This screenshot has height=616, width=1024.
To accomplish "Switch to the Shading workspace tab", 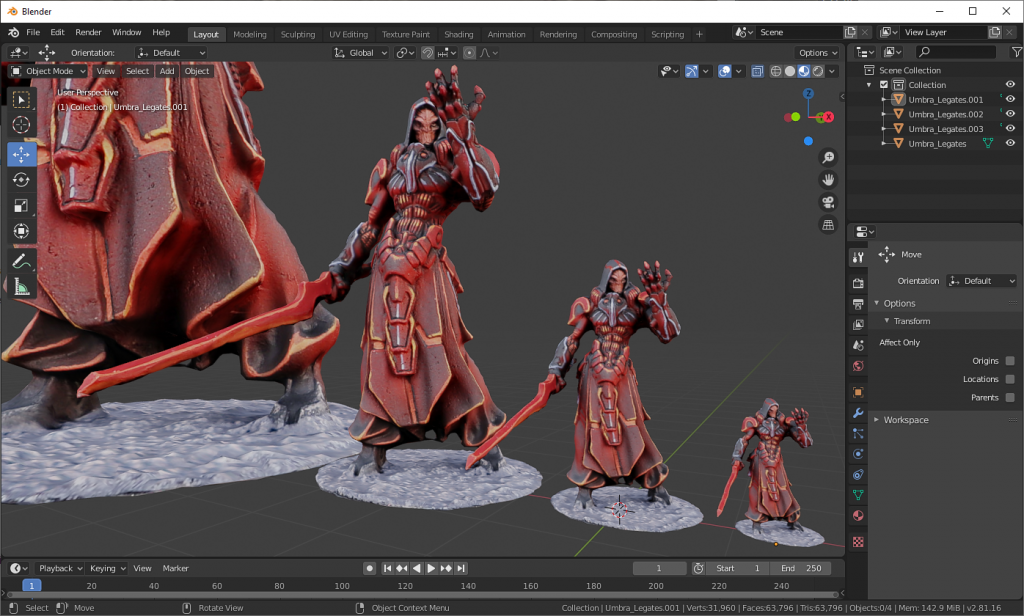I will click(458, 32).
